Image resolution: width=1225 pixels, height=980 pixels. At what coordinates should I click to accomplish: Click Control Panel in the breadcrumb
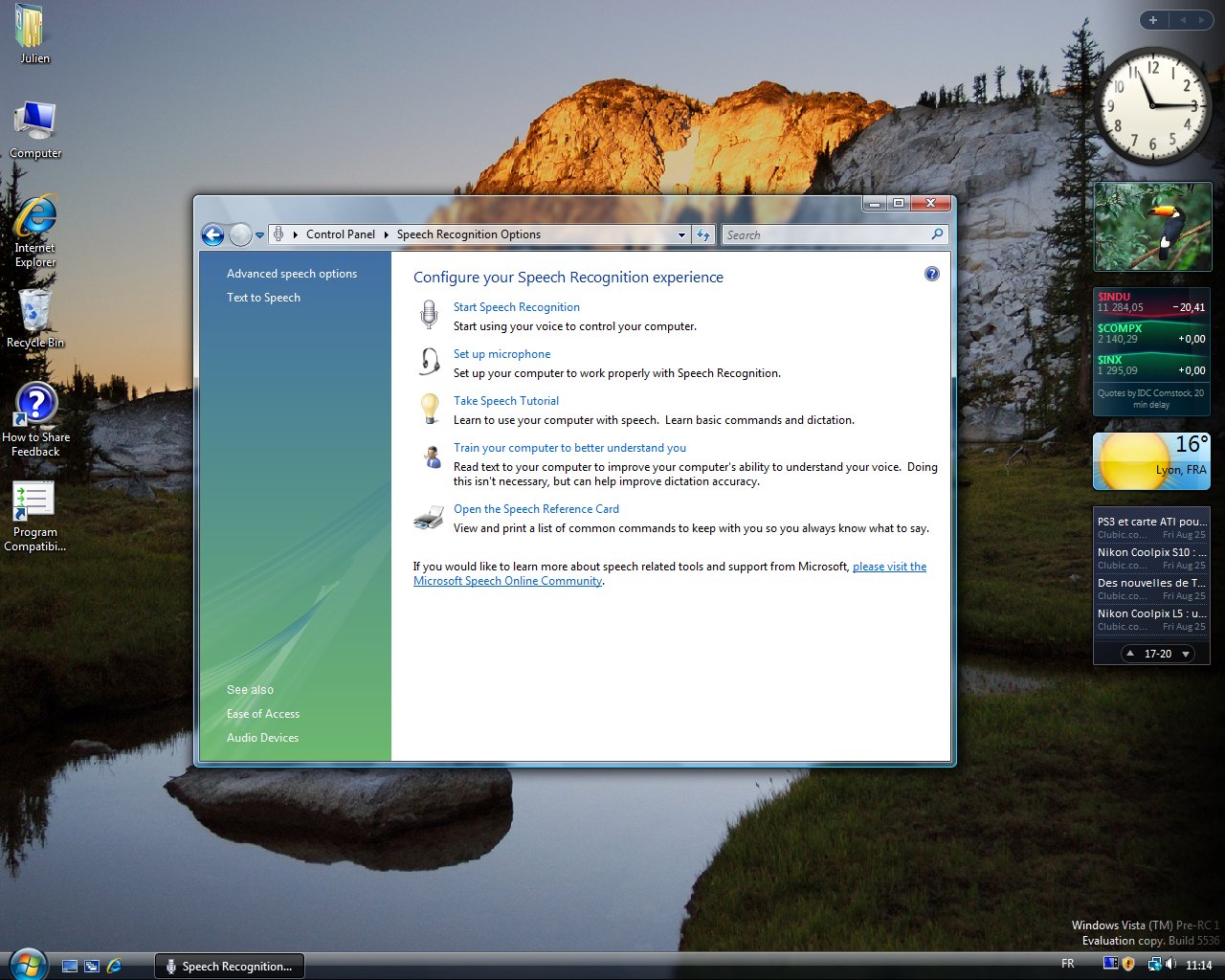coord(341,234)
